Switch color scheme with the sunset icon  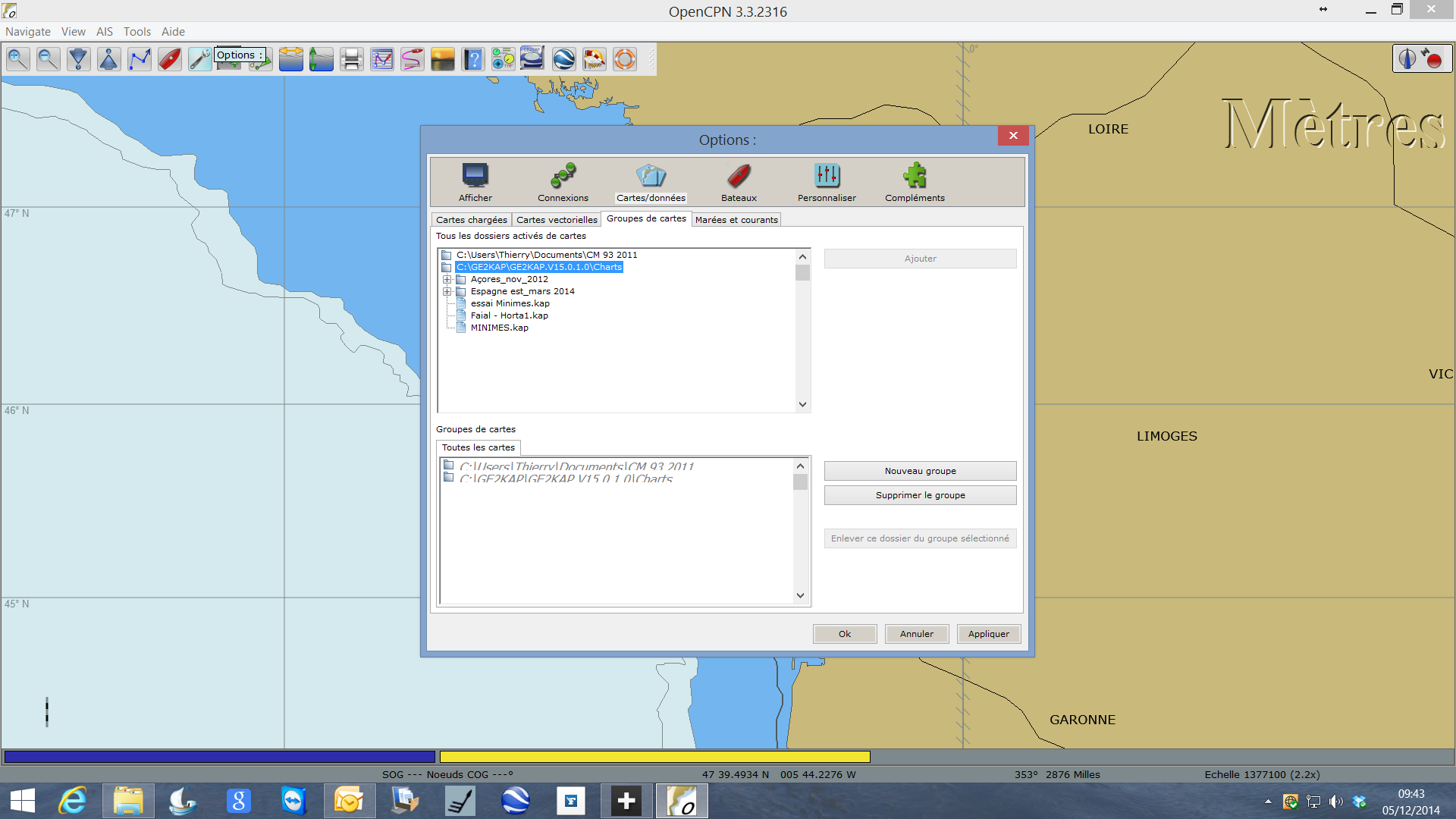[x=443, y=59]
